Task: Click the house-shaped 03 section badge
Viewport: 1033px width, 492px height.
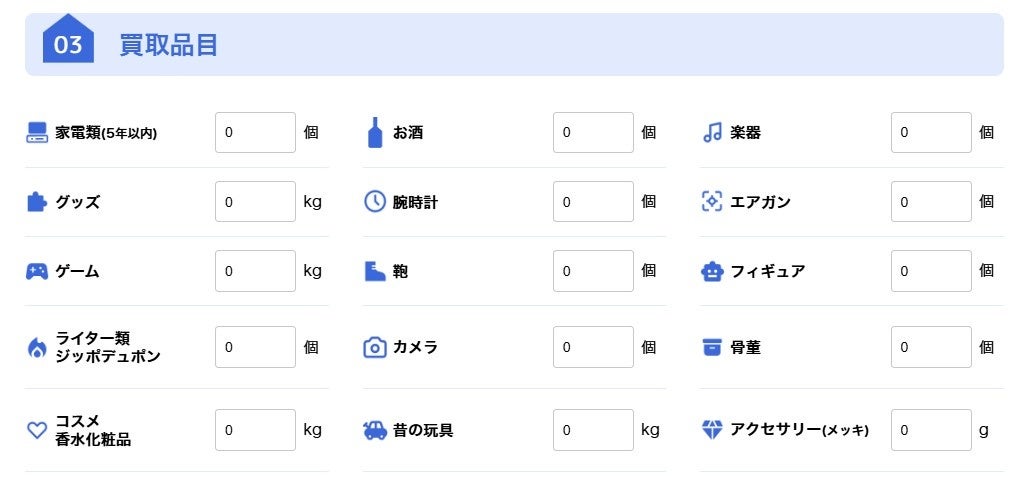Action: pos(68,41)
